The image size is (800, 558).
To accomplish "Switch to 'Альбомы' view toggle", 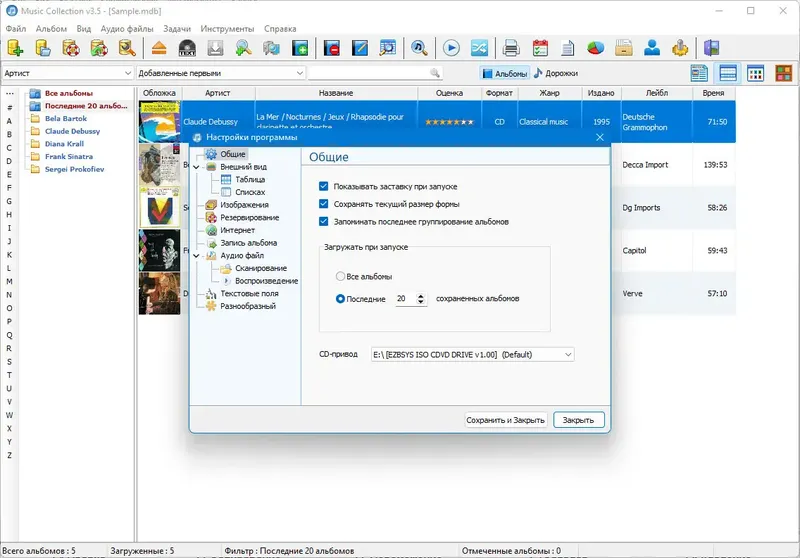I will (x=505, y=73).
